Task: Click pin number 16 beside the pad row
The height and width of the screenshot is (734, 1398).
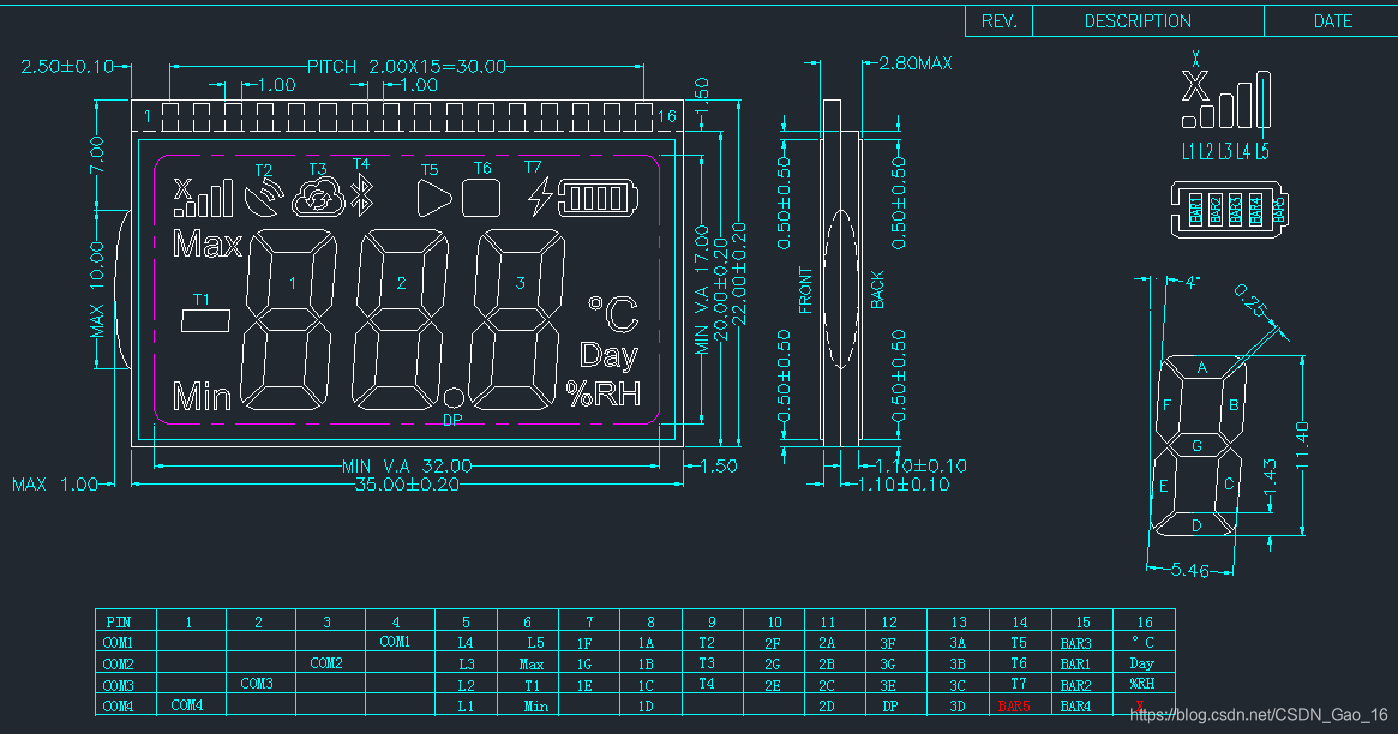Action: pyautogui.click(x=668, y=116)
